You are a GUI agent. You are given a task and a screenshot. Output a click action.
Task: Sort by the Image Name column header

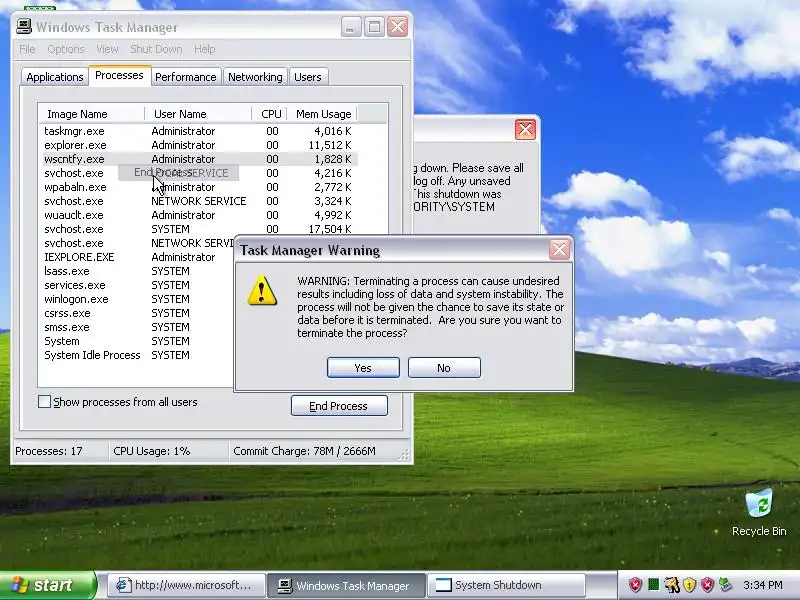pyautogui.click(x=92, y=114)
